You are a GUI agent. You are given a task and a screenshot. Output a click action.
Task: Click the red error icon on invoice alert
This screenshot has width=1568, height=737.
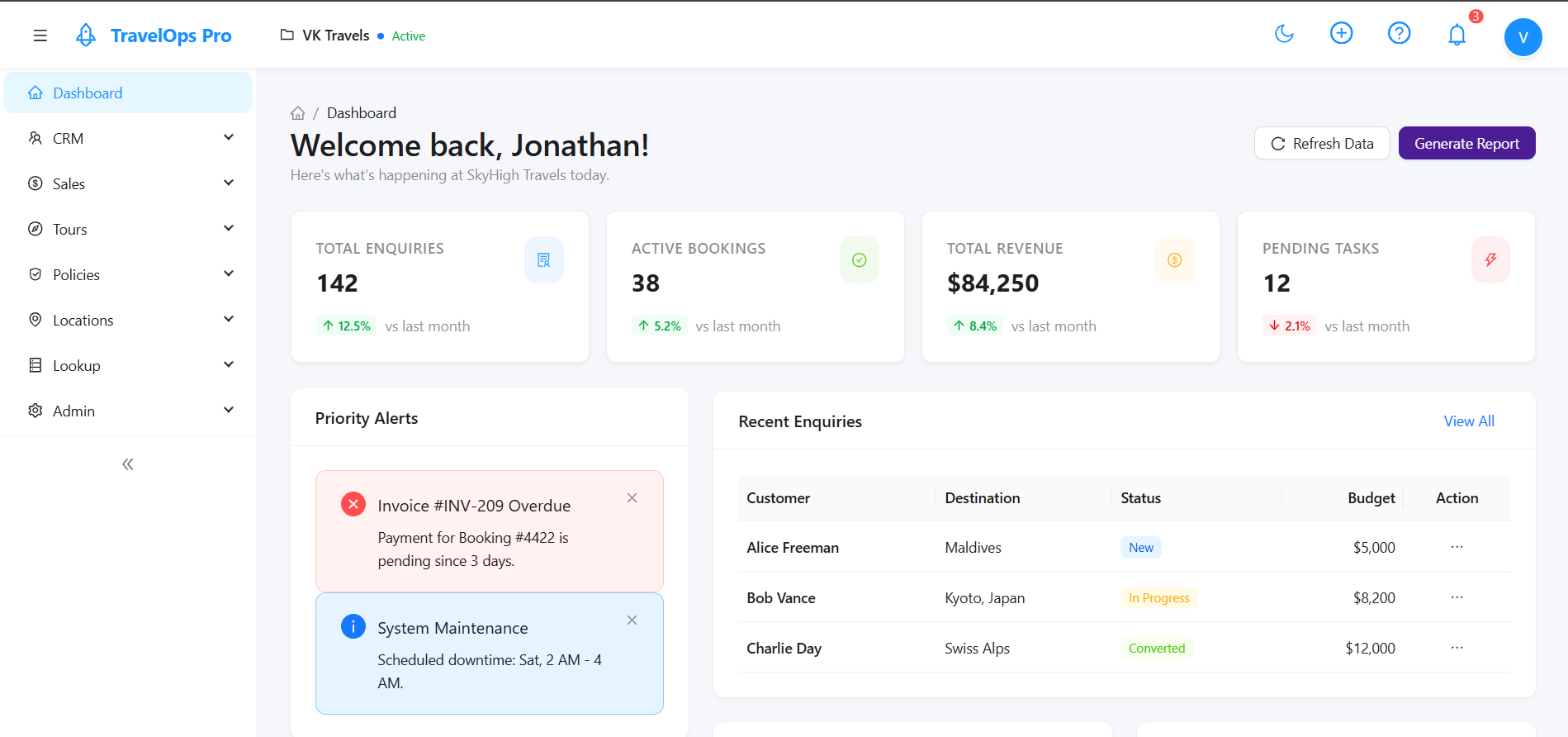353,504
